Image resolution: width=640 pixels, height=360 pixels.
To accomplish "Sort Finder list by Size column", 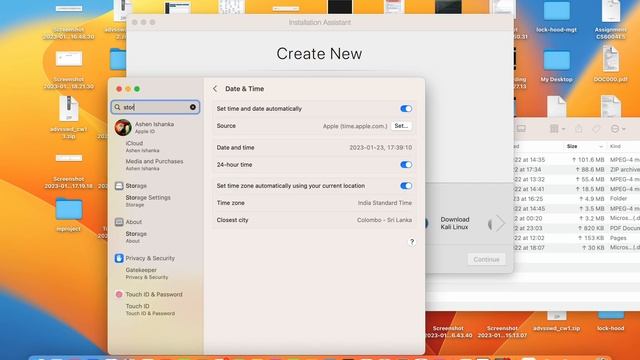I will tap(571, 146).
